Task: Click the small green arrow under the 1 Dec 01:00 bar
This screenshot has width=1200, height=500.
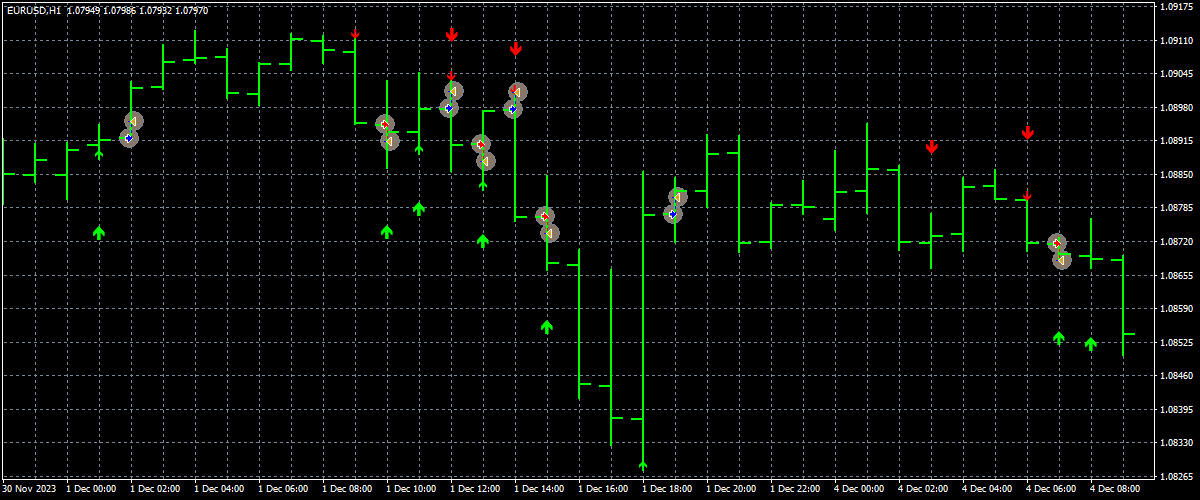Action: 99,154
